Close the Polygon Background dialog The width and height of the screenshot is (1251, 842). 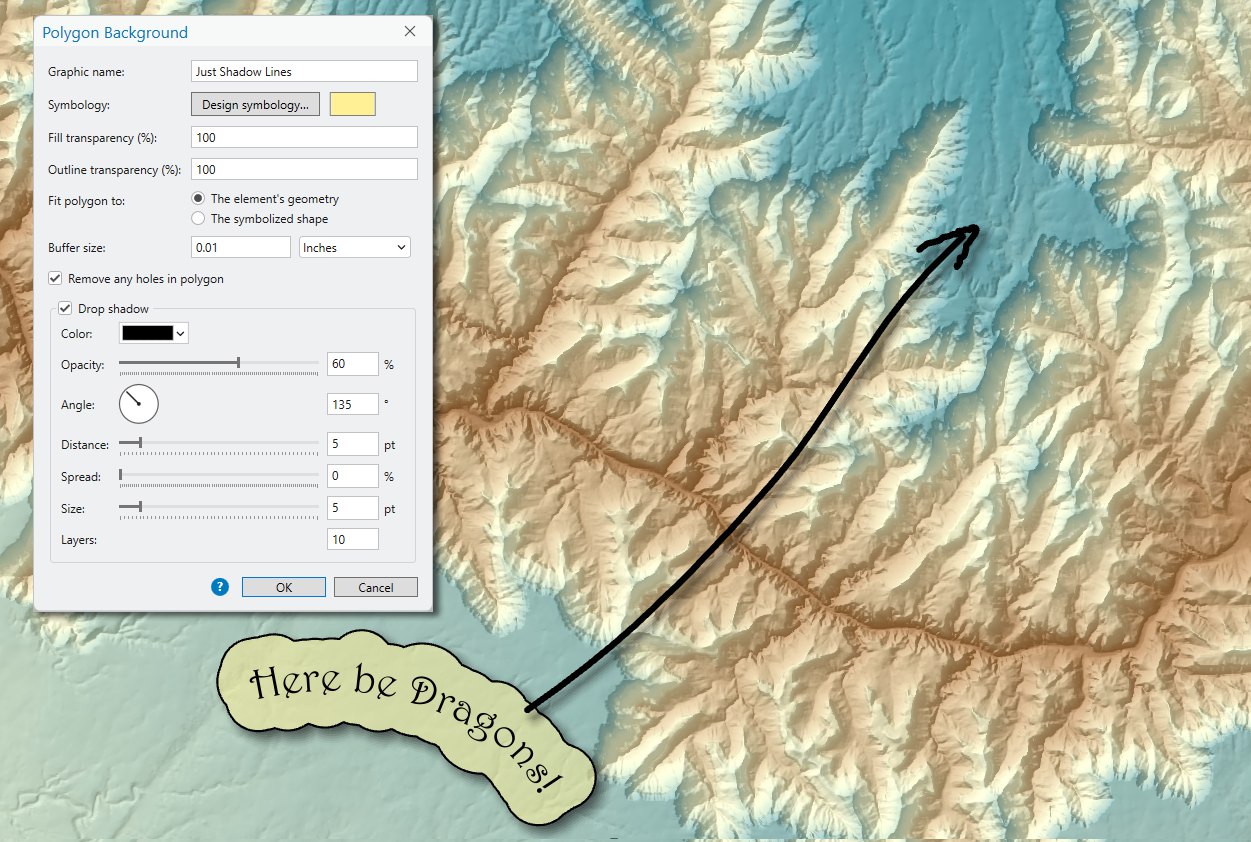tap(409, 32)
